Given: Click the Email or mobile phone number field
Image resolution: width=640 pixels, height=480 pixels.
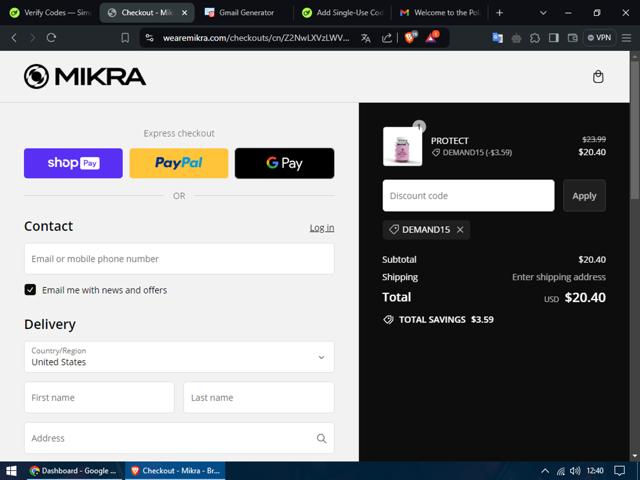Looking at the screenshot, I should (179, 259).
